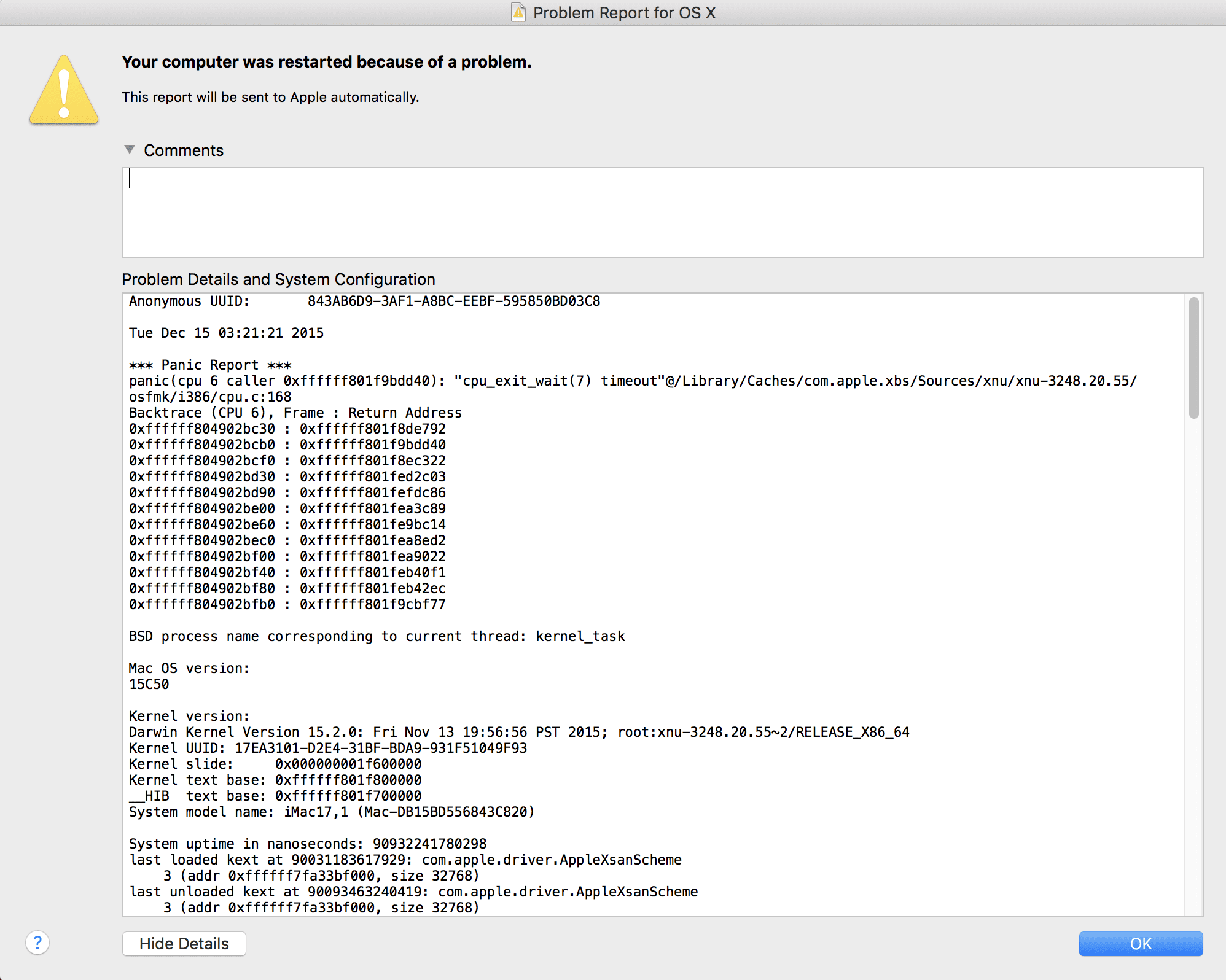Image resolution: width=1226 pixels, height=980 pixels.
Task: Click the '*** Panic Report ***' heading line
Action: coord(210,365)
